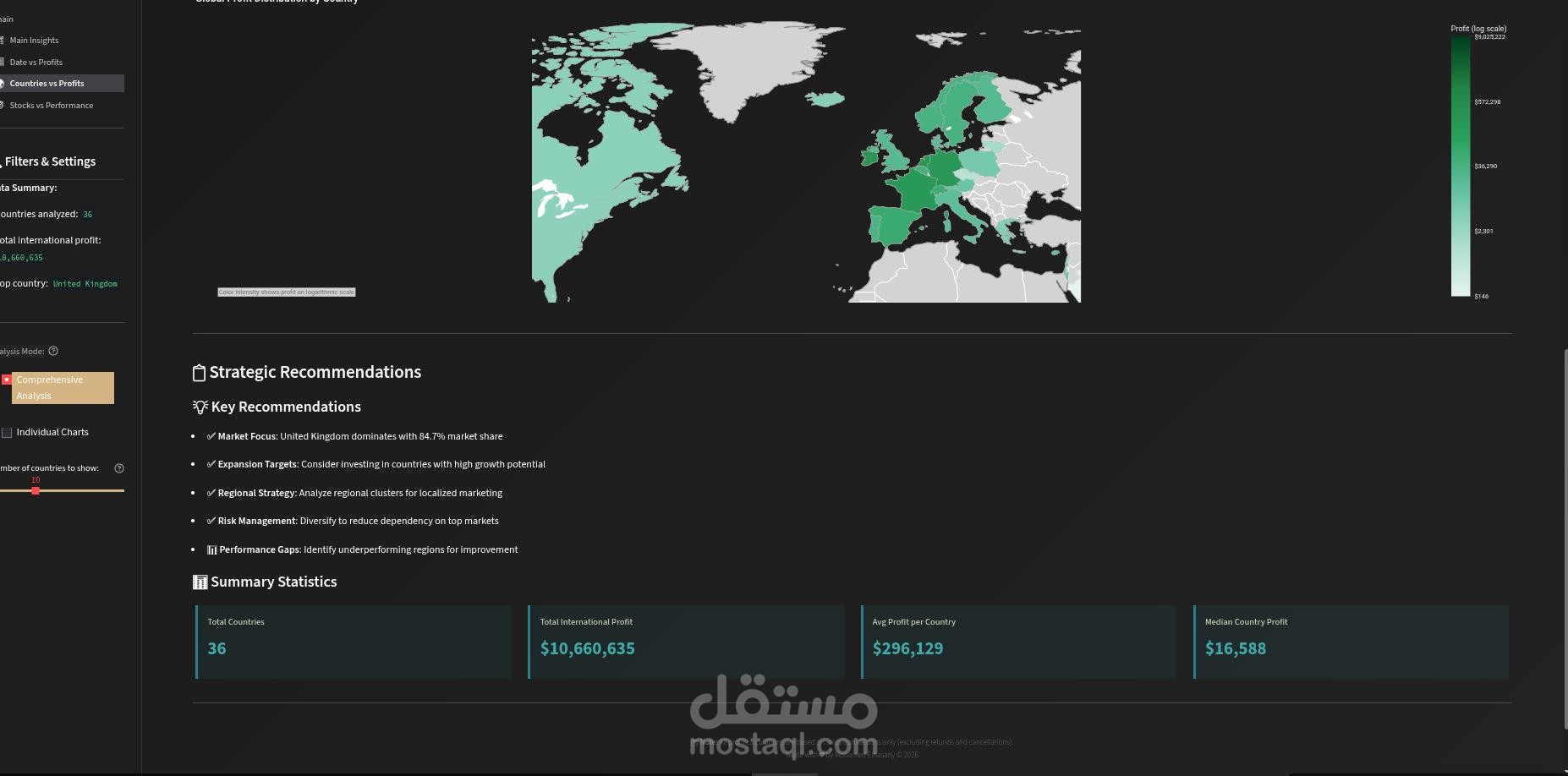Click help icon beside countries to show
The width and height of the screenshot is (1568, 776).
[x=119, y=468]
